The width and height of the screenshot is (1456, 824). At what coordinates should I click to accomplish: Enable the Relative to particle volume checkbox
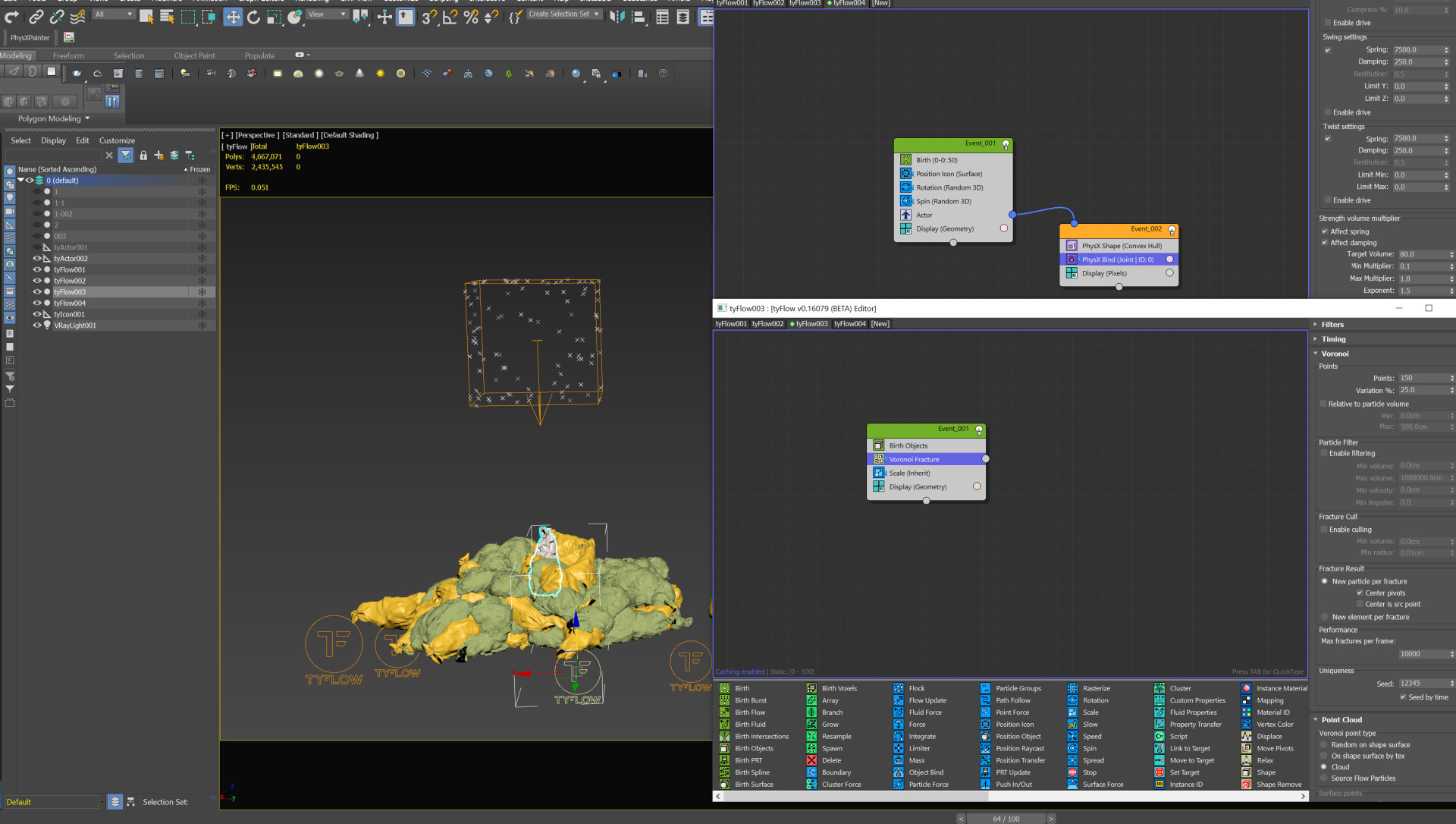pos(1324,404)
